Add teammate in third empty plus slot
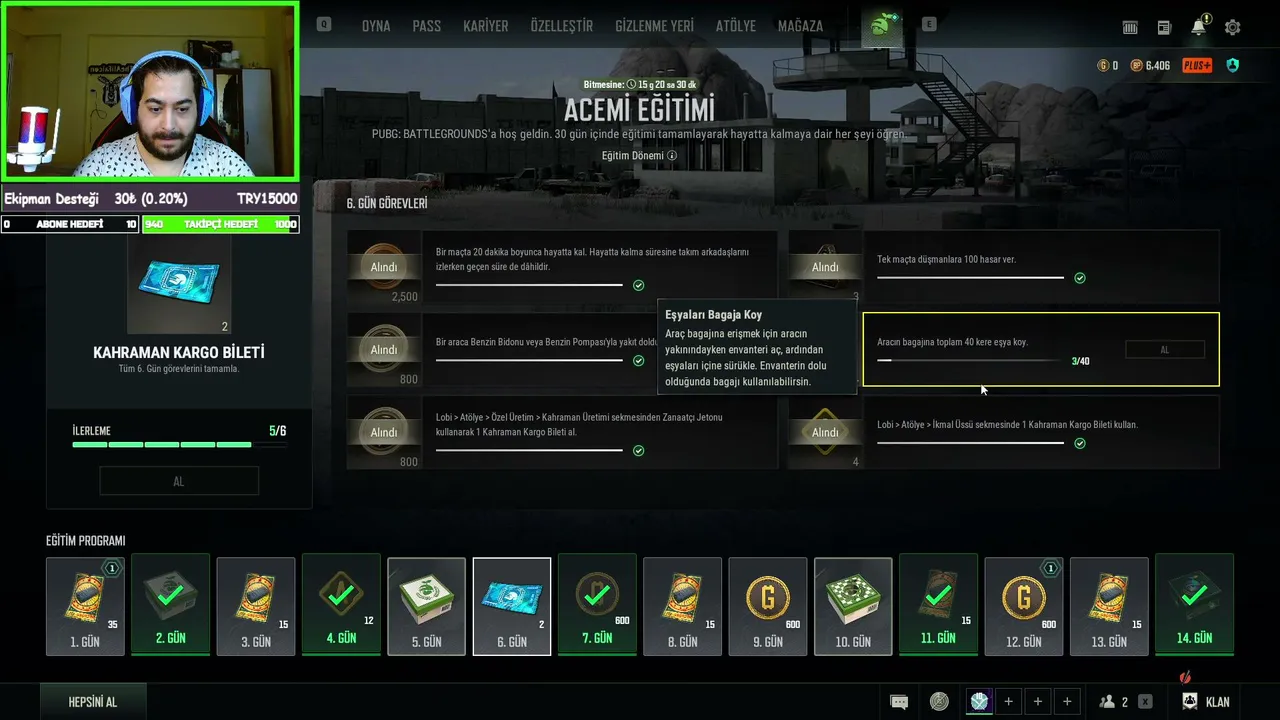This screenshot has width=1280, height=720. pyautogui.click(x=1067, y=702)
